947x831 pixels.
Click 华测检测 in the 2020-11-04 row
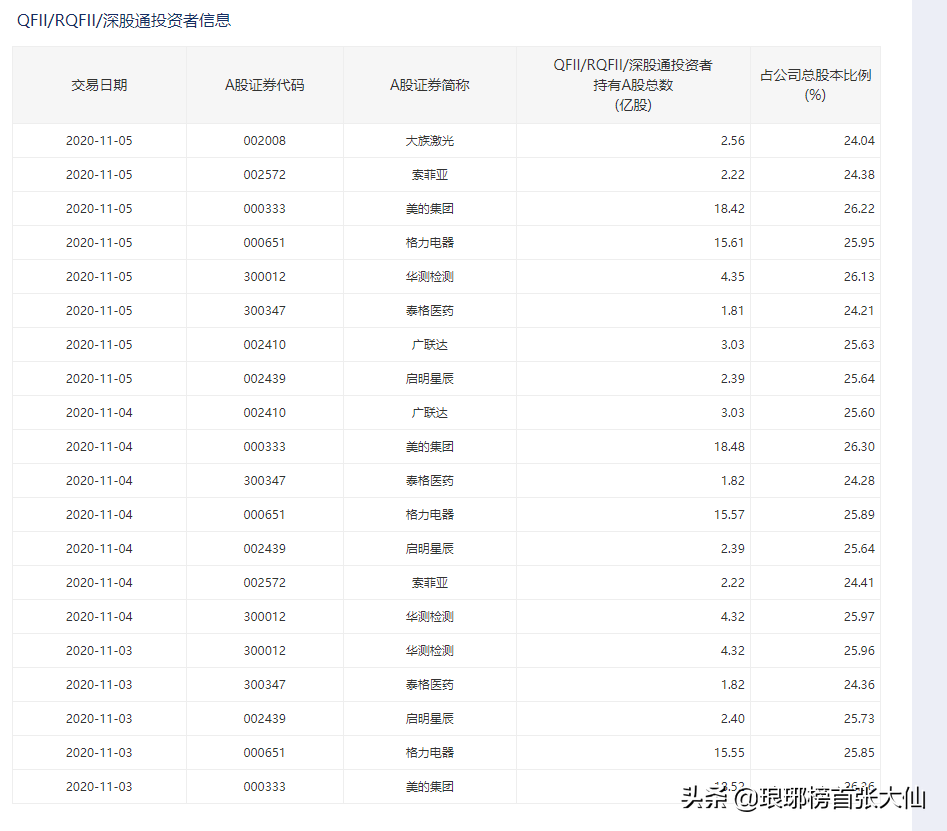(x=429, y=617)
